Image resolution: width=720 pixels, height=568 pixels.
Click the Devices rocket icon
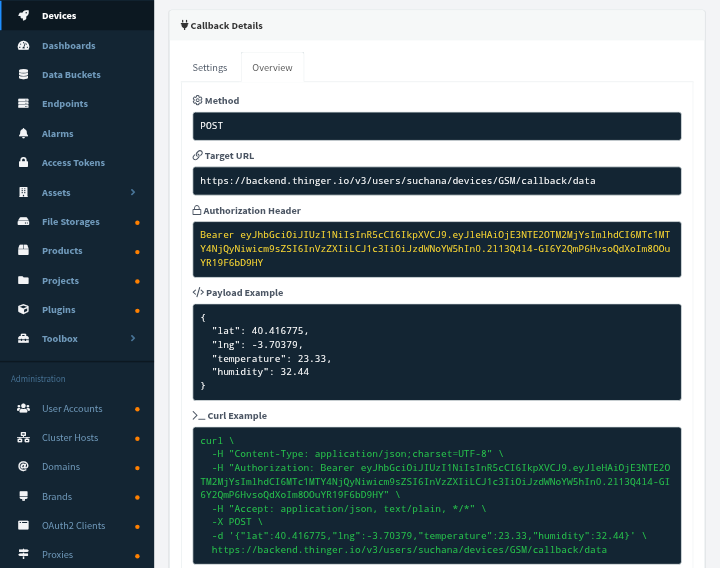tap(23, 16)
